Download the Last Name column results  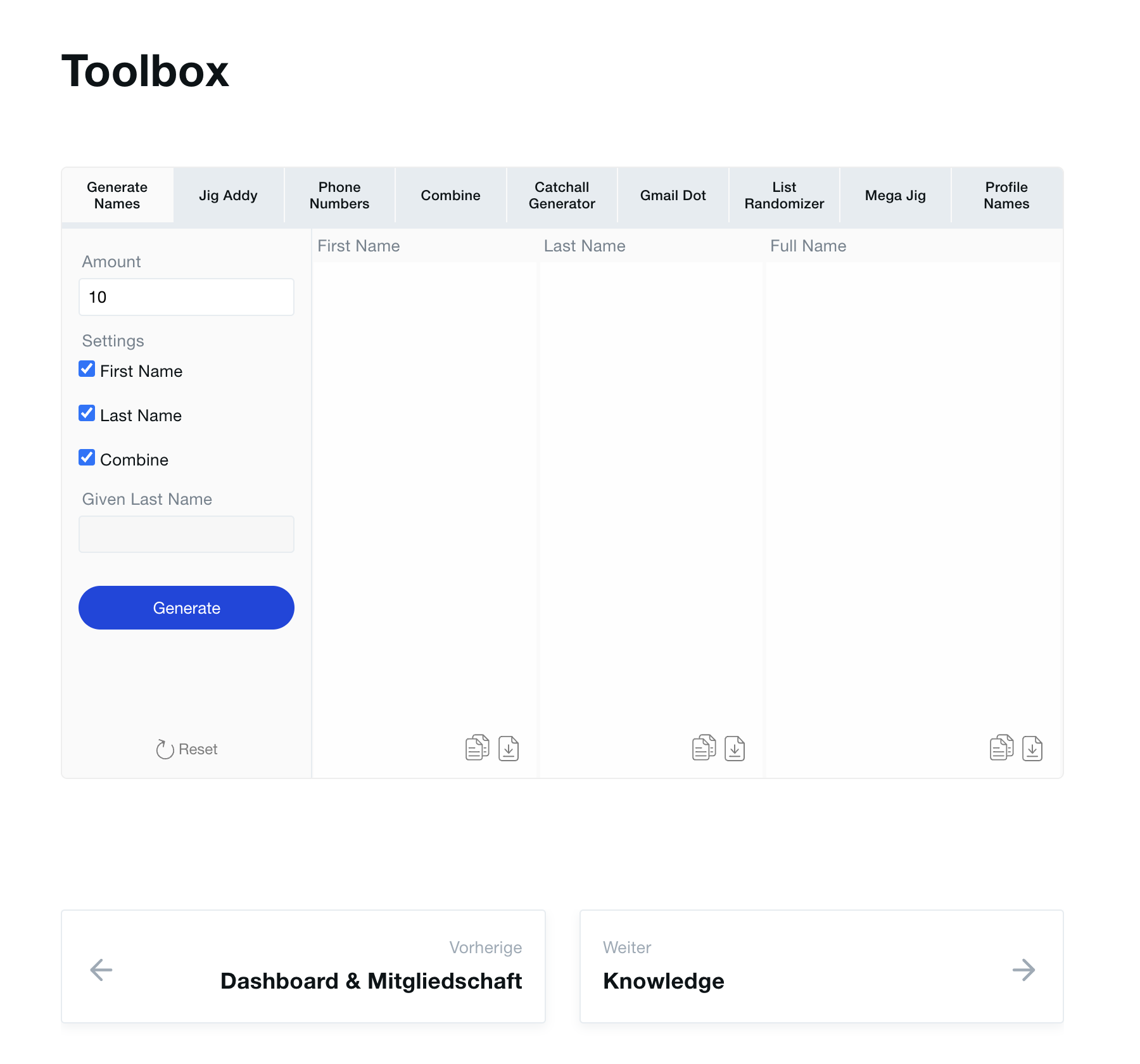[734, 747]
